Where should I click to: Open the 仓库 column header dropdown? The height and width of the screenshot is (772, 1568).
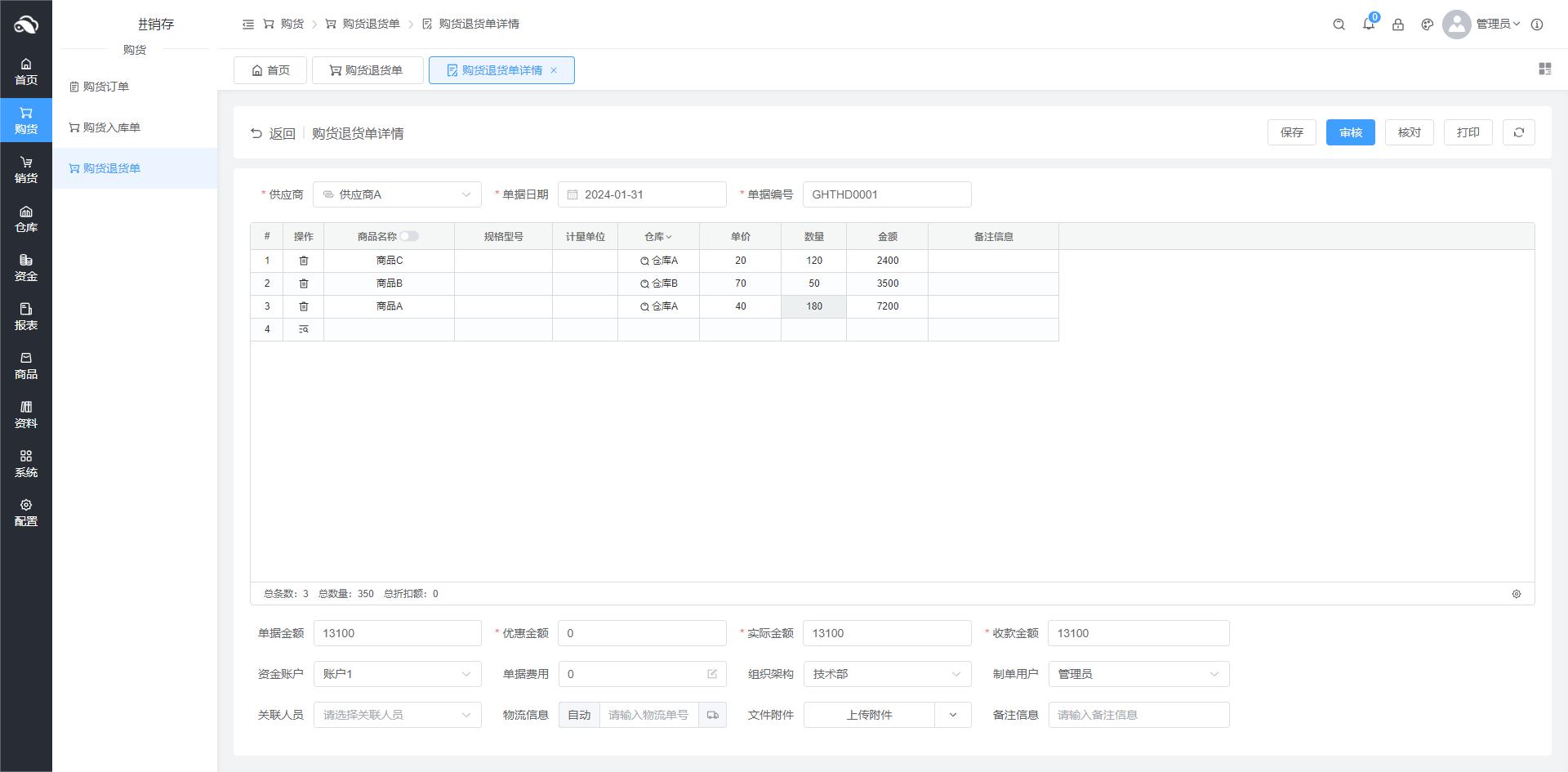pyautogui.click(x=658, y=237)
